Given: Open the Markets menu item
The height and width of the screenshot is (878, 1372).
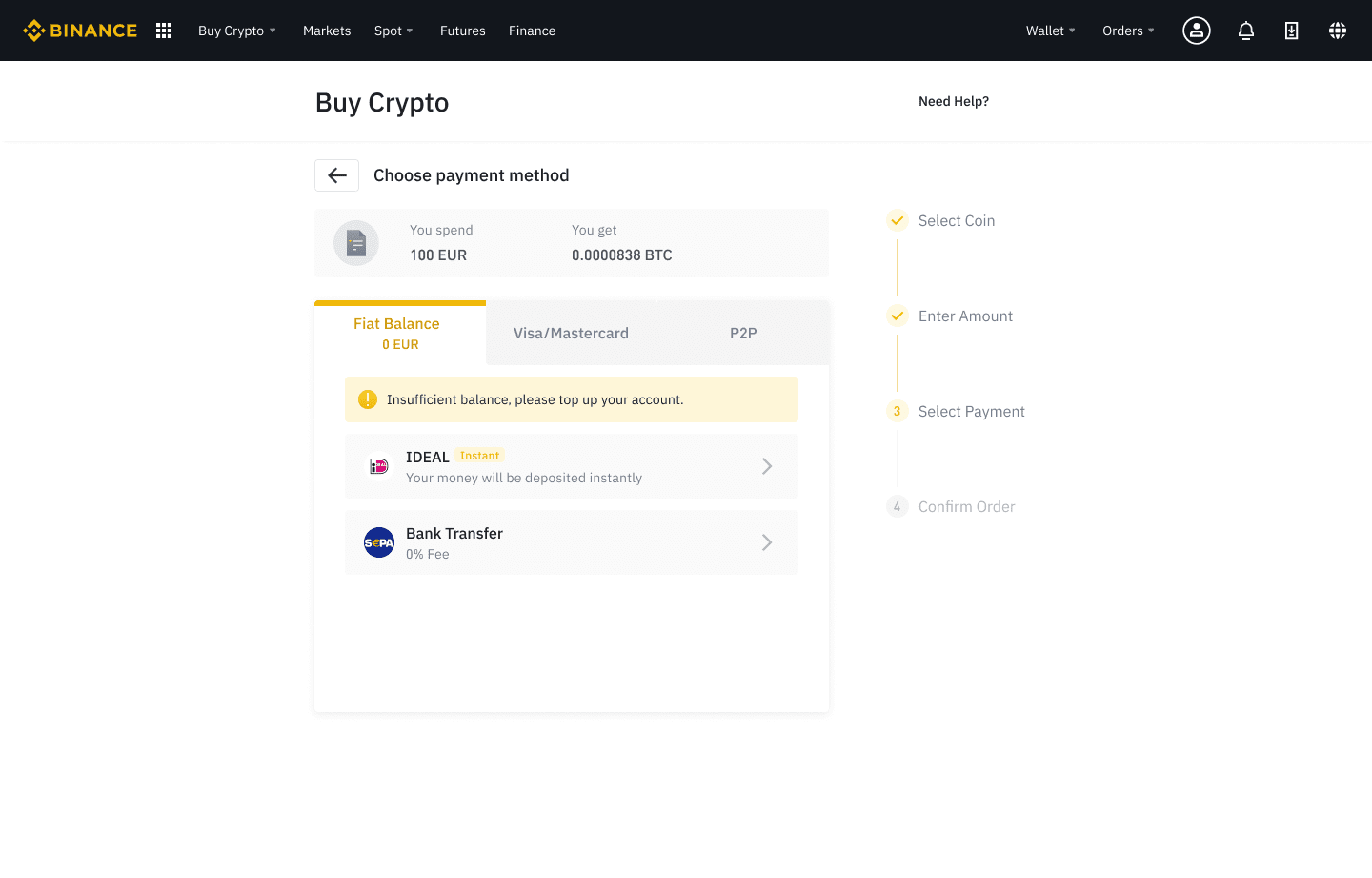Looking at the screenshot, I should (x=327, y=31).
